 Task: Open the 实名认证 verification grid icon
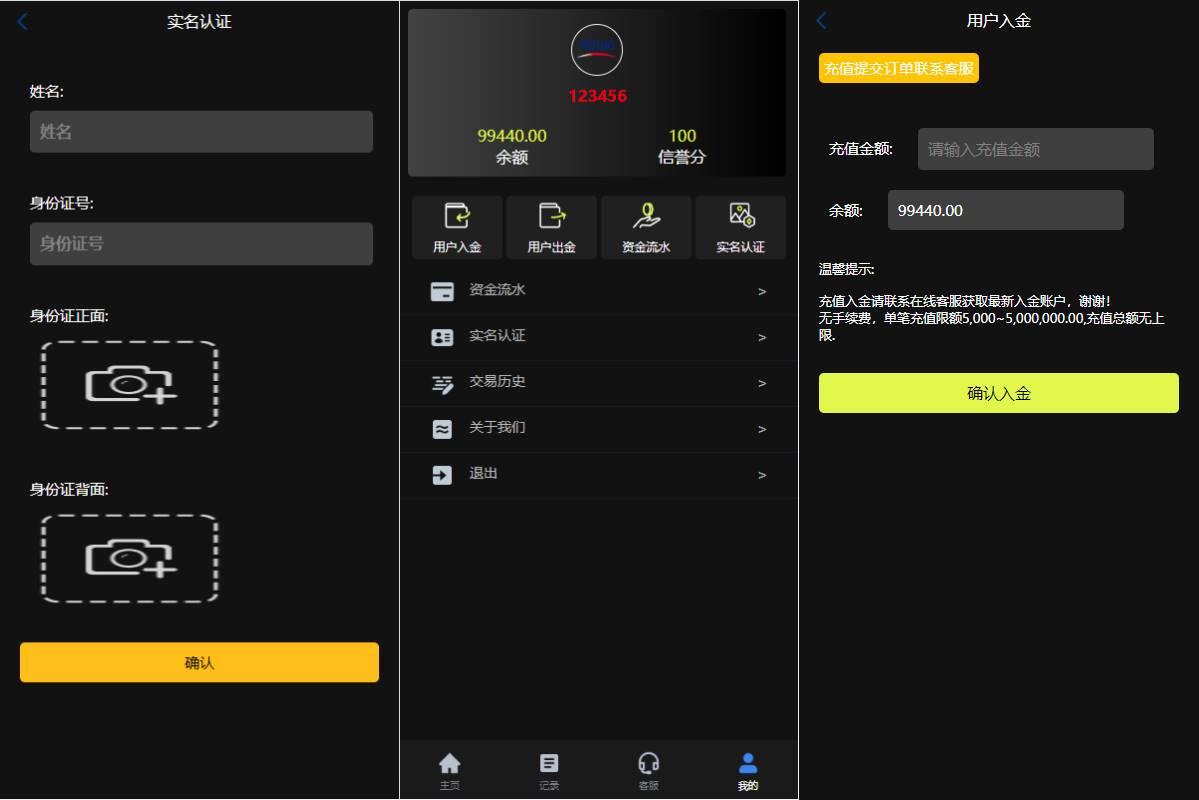[741, 227]
